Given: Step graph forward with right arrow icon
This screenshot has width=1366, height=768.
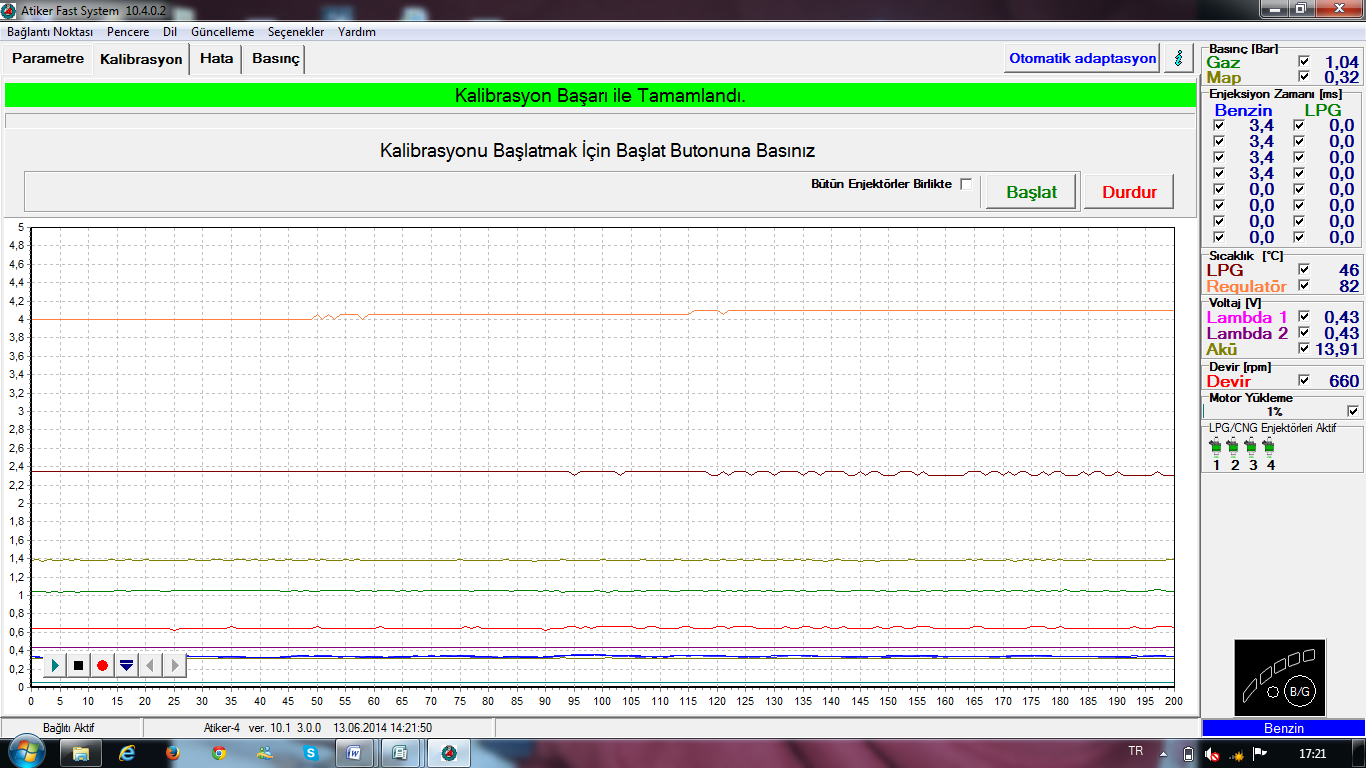Looking at the screenshot, I should [x=174, y=664].
